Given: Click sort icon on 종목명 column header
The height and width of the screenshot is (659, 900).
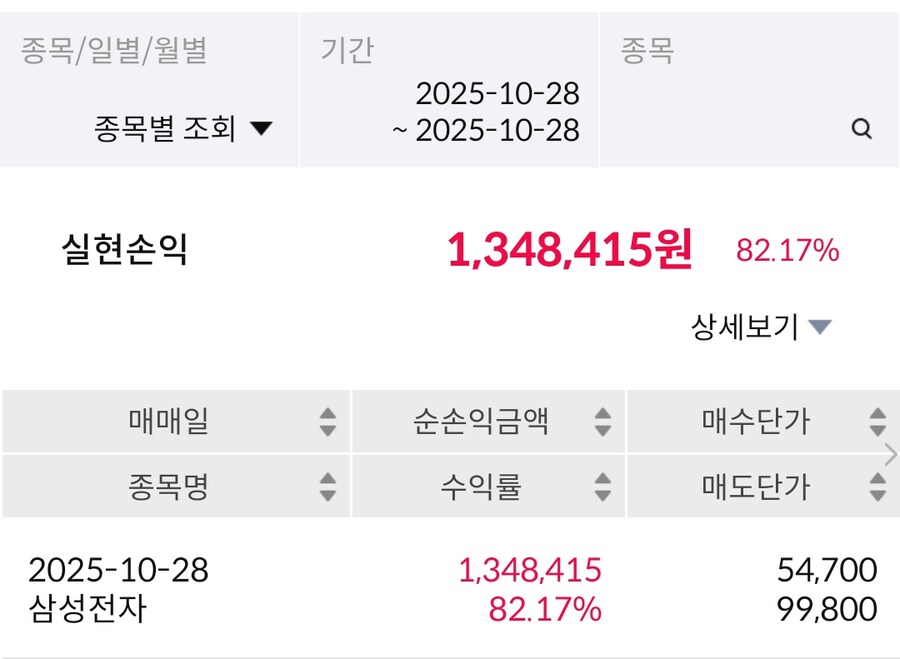Looking at the screenshot, I should [327, 488].
